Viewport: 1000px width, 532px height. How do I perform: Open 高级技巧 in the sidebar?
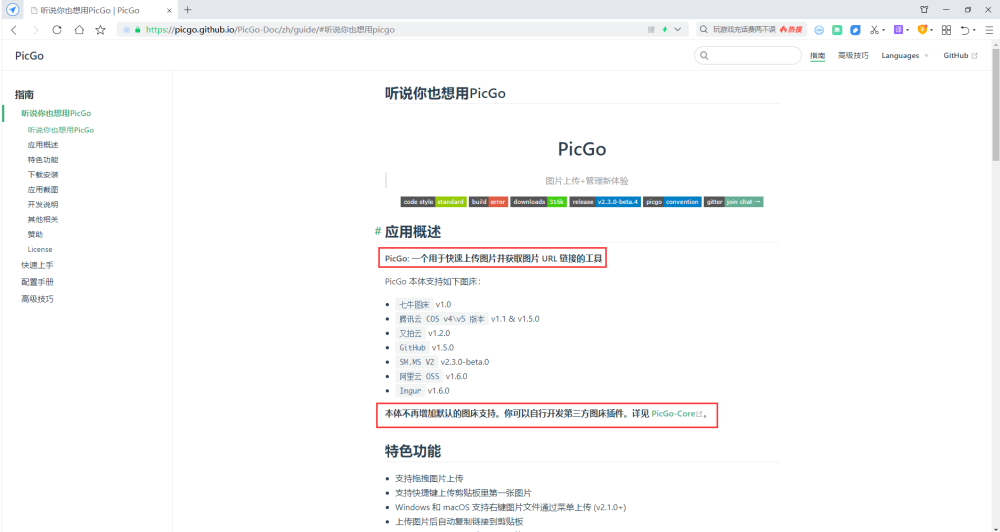point(37,299)
